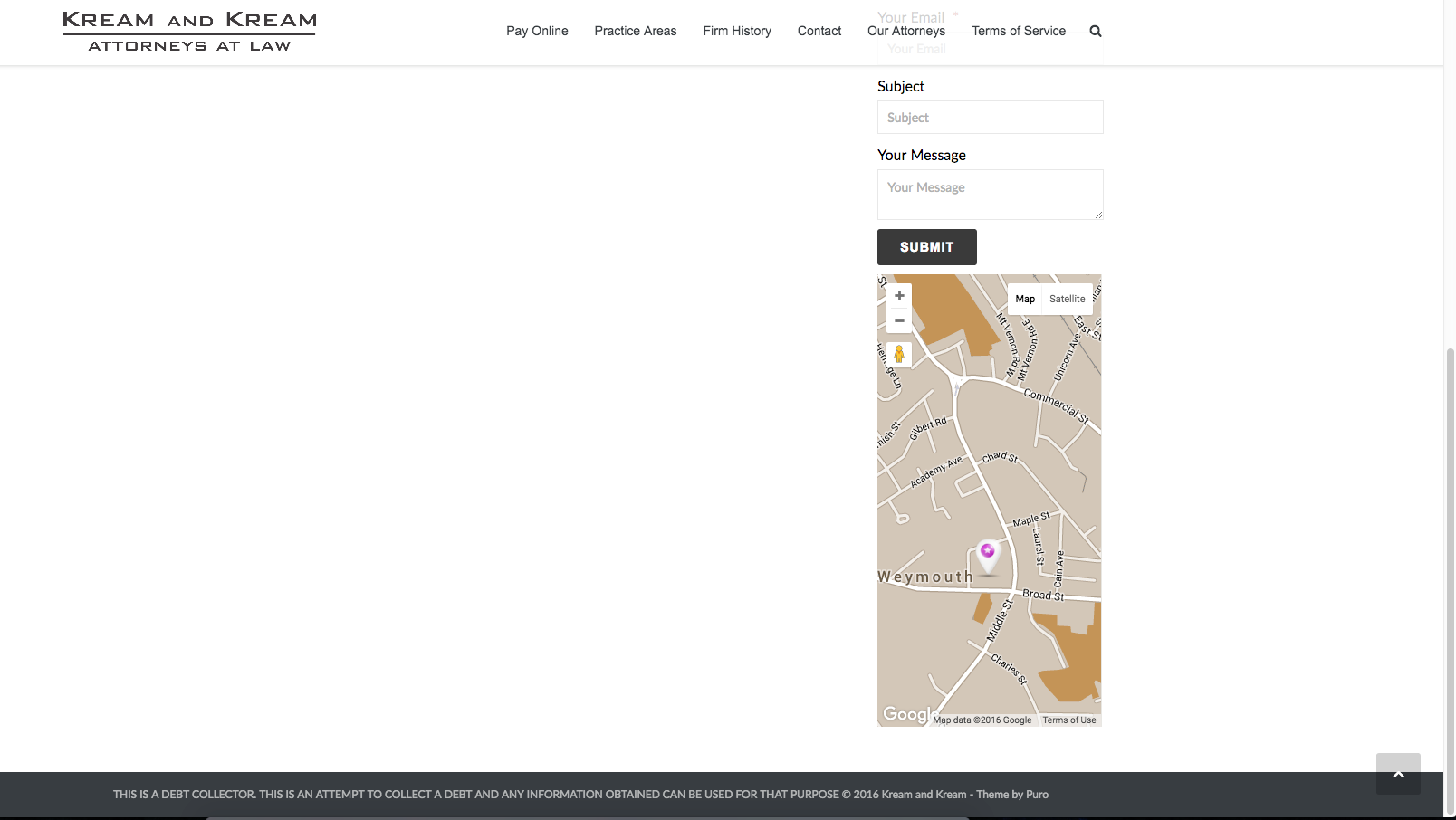Switch map to Satellite view
This screenshot has width=1456, height=820.
coord(1067,299)
